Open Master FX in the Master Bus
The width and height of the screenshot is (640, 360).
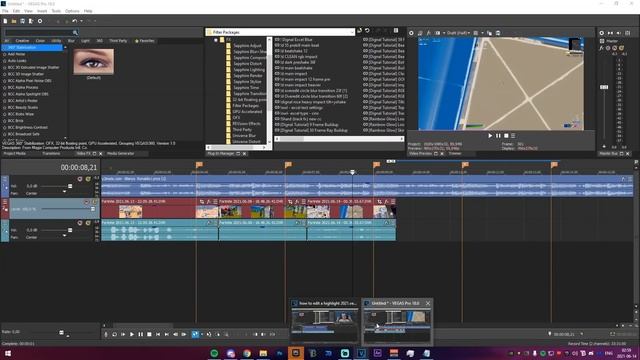(601, 48)
